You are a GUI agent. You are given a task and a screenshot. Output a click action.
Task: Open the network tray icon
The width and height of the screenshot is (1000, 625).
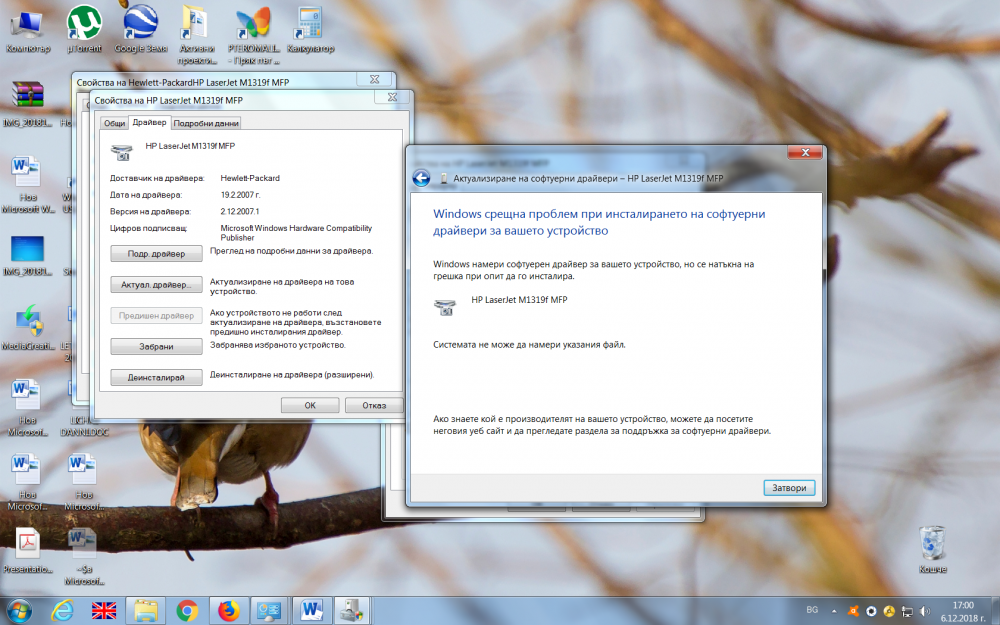907,611
